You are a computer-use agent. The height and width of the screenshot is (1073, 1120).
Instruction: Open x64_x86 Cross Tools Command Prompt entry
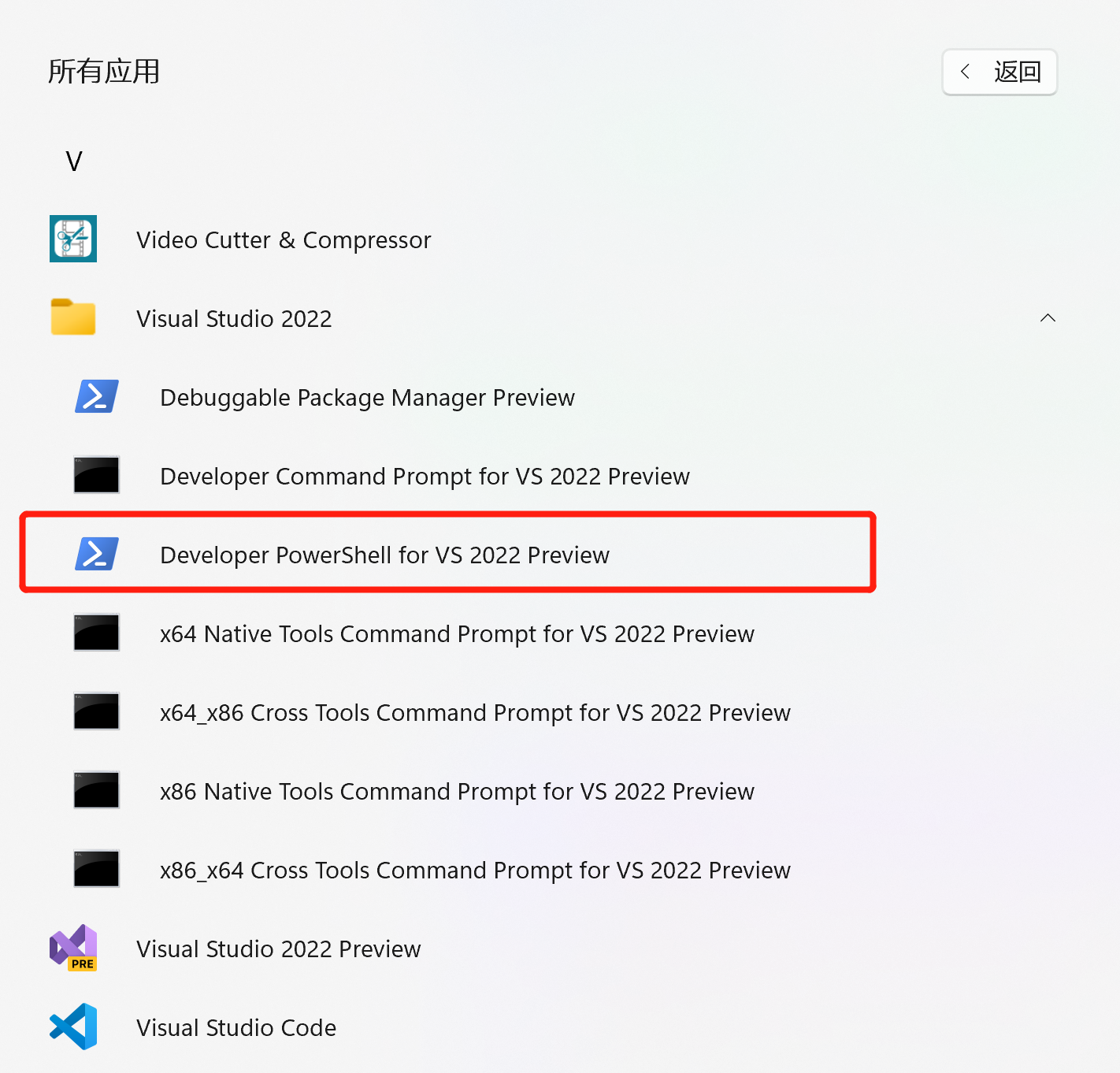point(475,713)
